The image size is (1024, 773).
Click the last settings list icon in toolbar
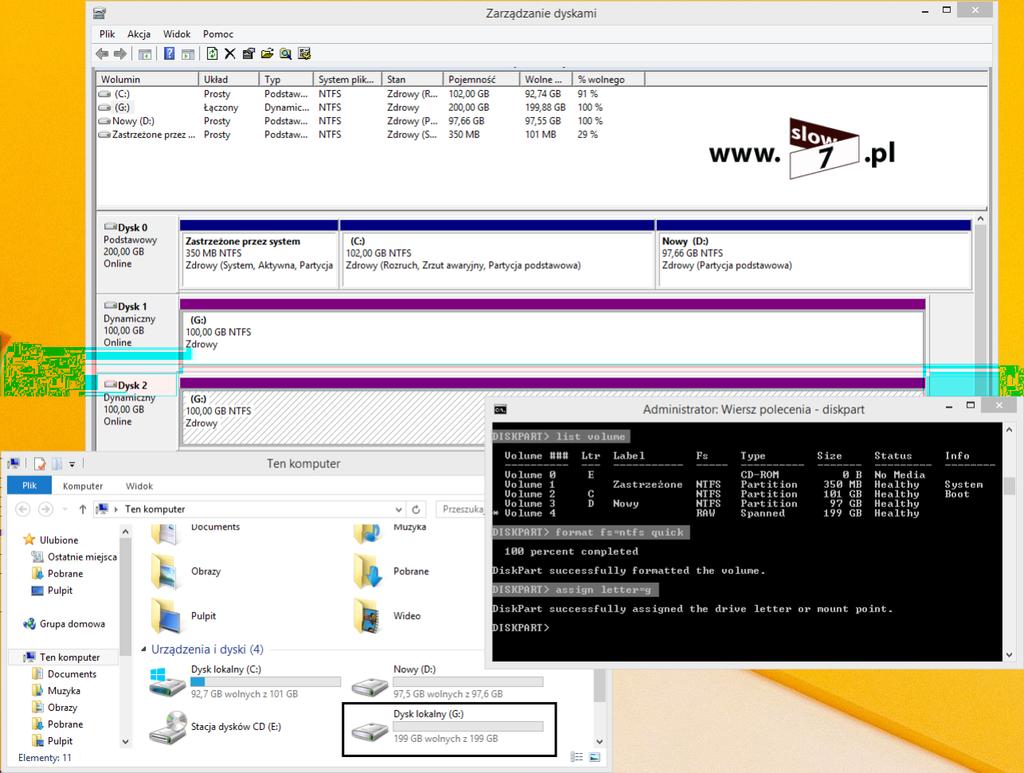304,54
